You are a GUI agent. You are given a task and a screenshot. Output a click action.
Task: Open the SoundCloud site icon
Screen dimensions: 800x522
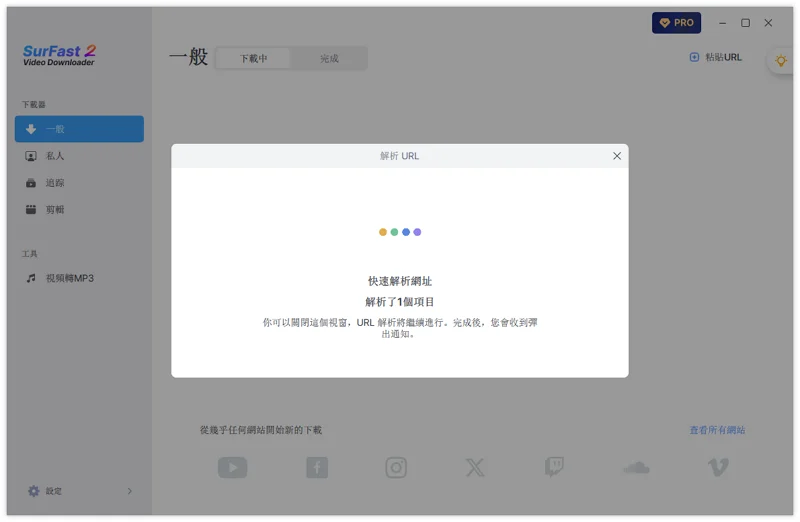(x=635, y=467)
